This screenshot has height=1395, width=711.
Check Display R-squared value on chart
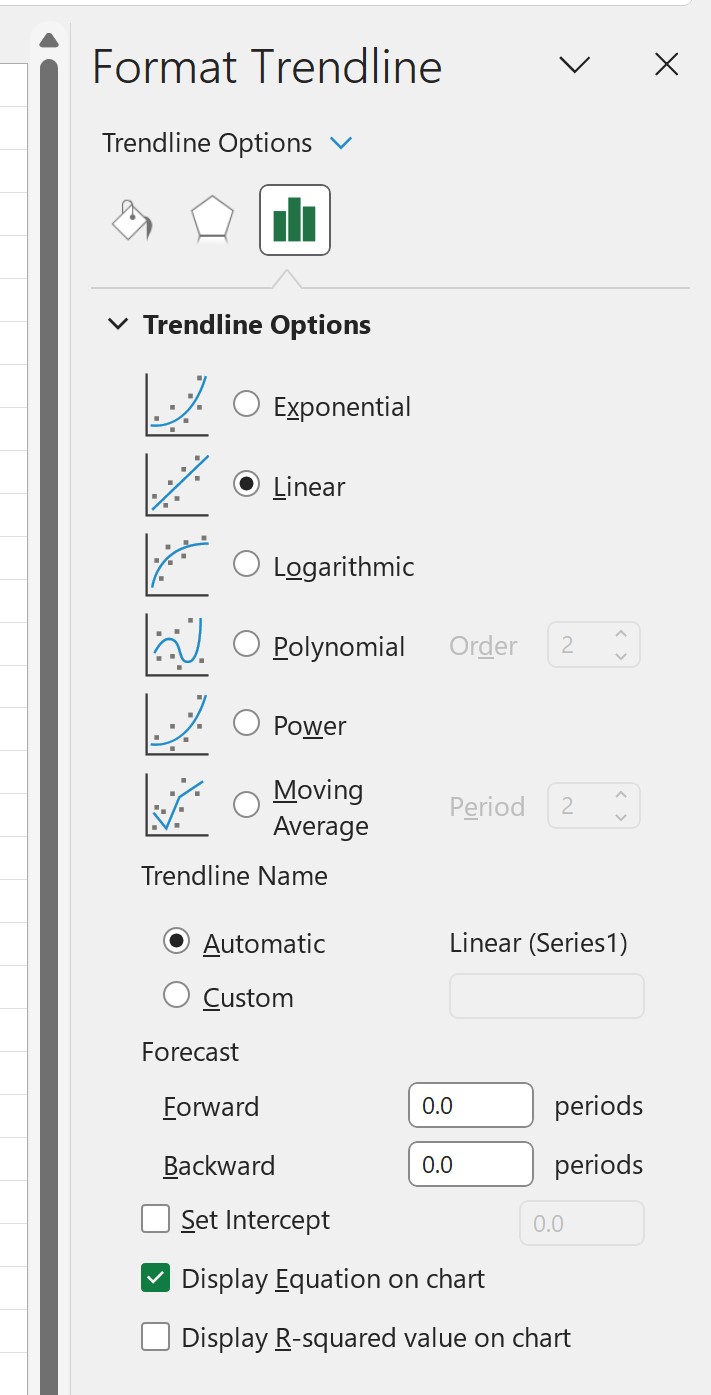point(155,1337)
